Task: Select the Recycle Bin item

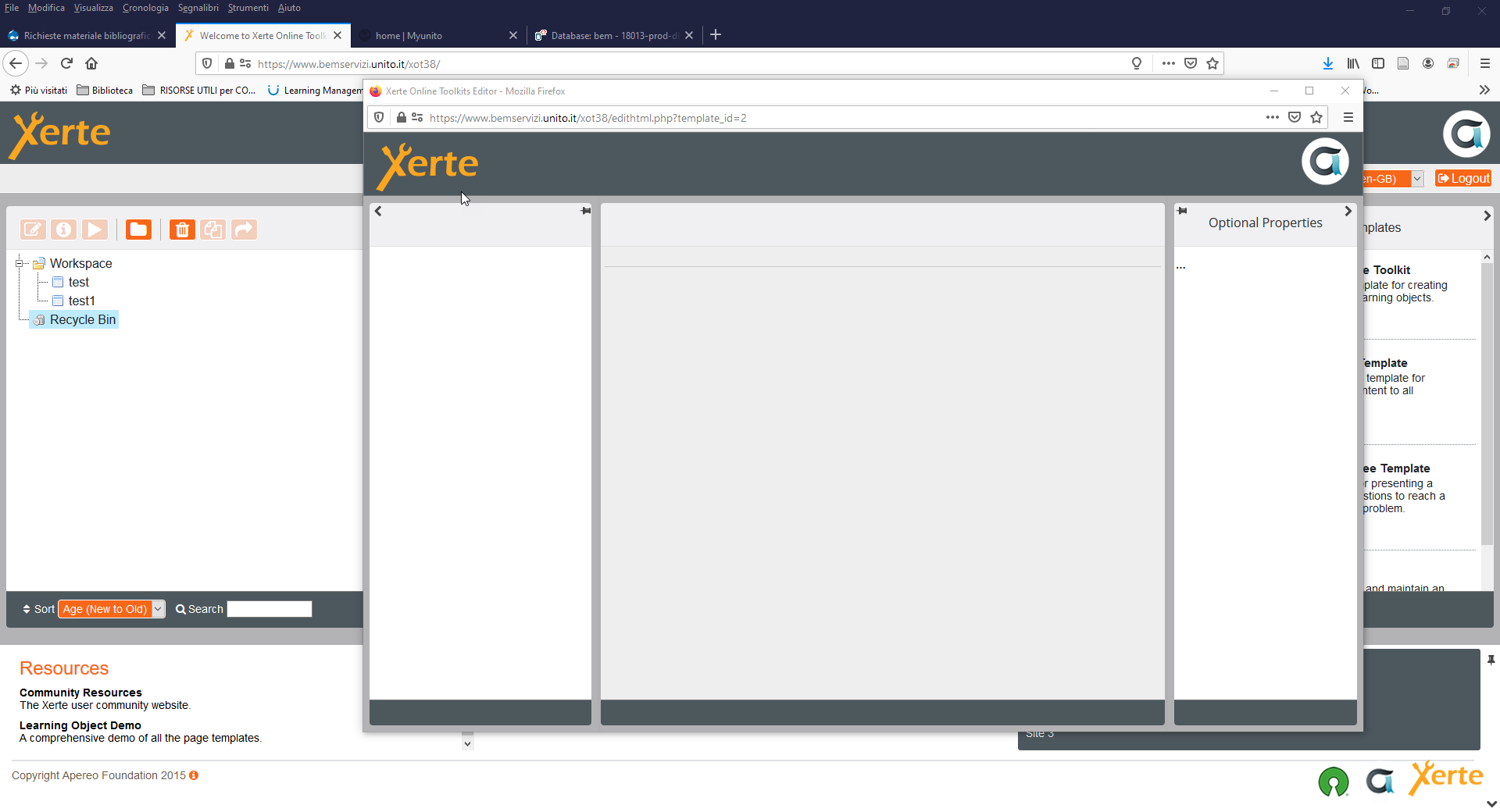Action: tap(75, 319)
